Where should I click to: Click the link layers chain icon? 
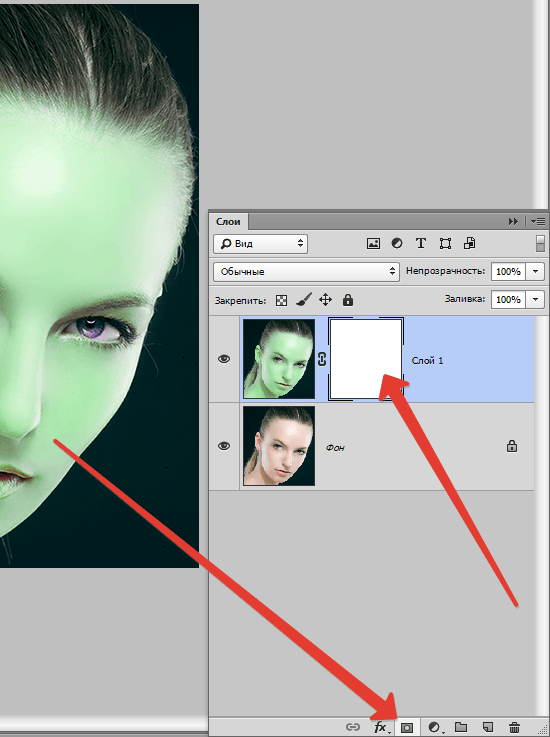pyautogui.click(x=353, y=728)
